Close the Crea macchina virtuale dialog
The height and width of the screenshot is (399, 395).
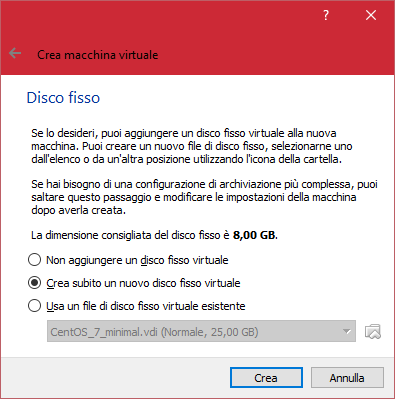tap(371, 15)
